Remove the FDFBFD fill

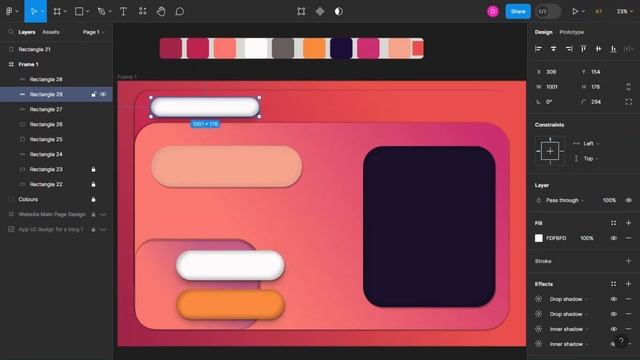click(x=629, y=238)
